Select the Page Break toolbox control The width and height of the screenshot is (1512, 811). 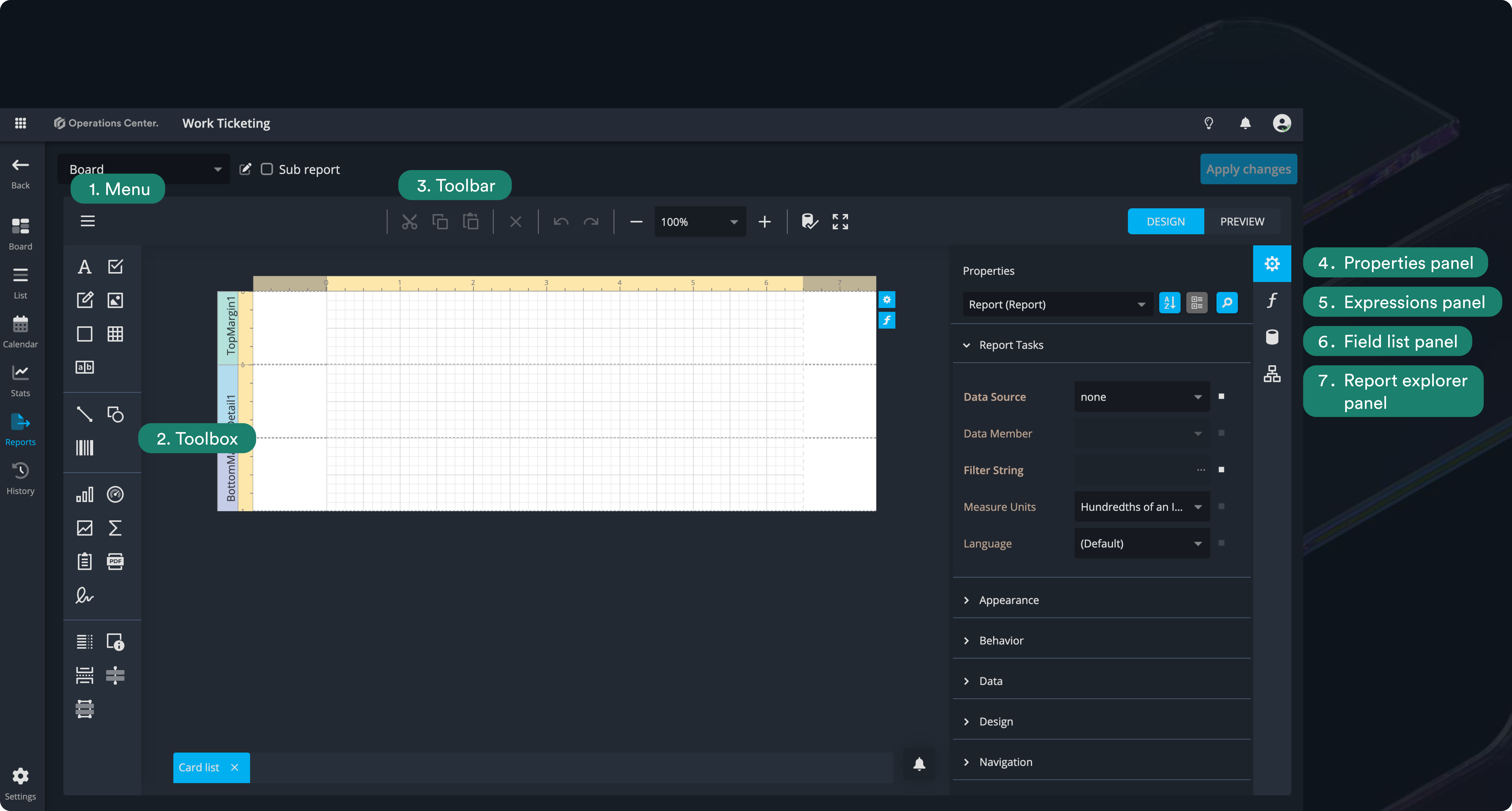click(85, 675)
